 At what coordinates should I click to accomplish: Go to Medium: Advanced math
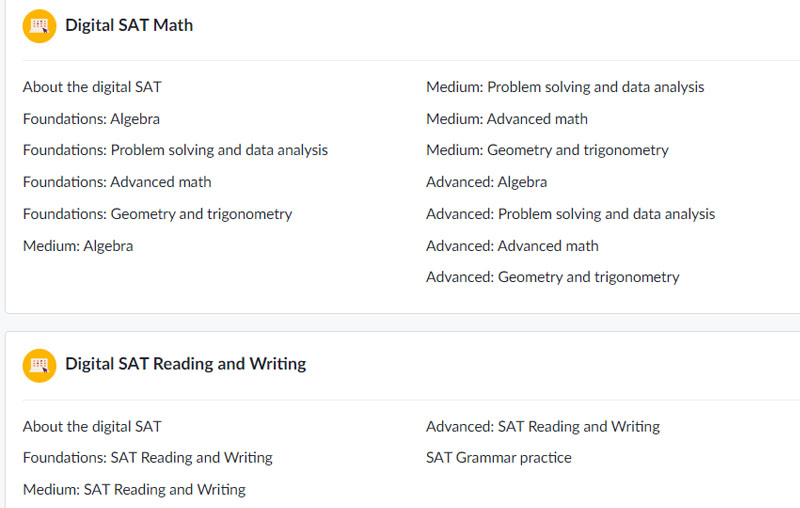tap(507, 119)
